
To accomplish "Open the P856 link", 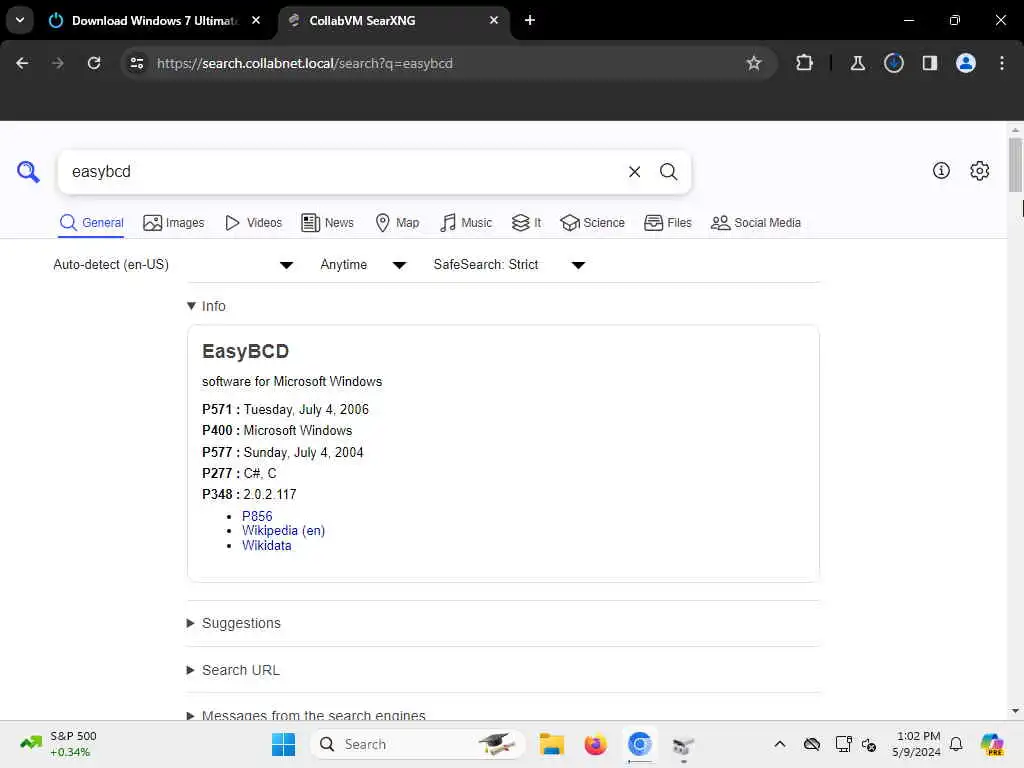I will pos(257,516).
